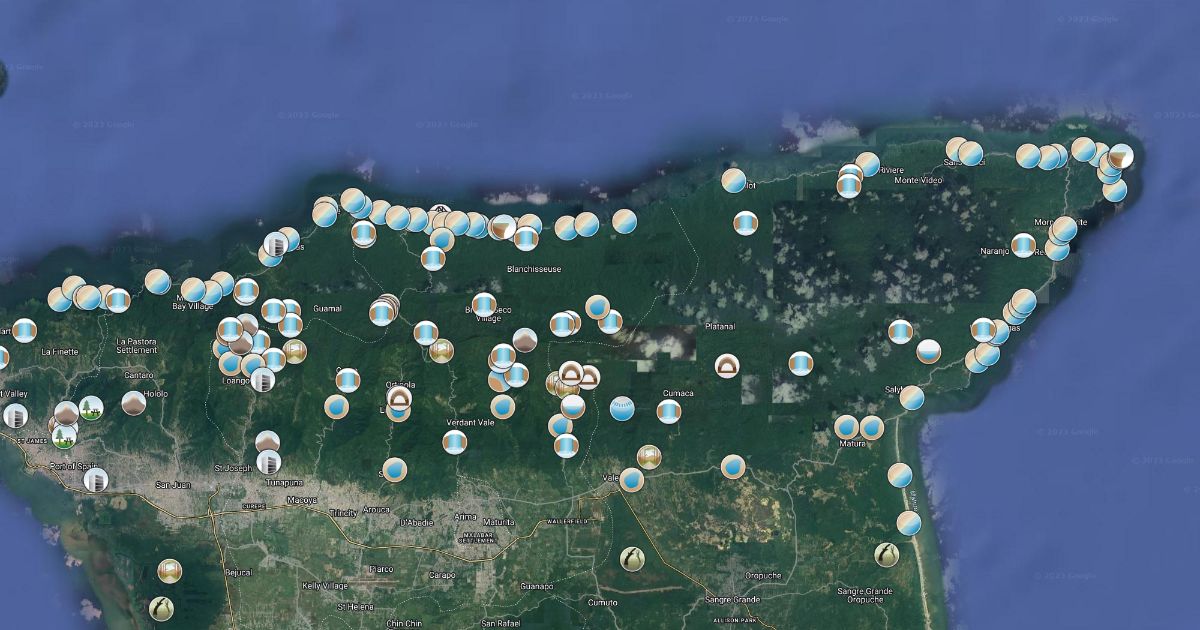Click the San Juan place label

click(173, 485)
